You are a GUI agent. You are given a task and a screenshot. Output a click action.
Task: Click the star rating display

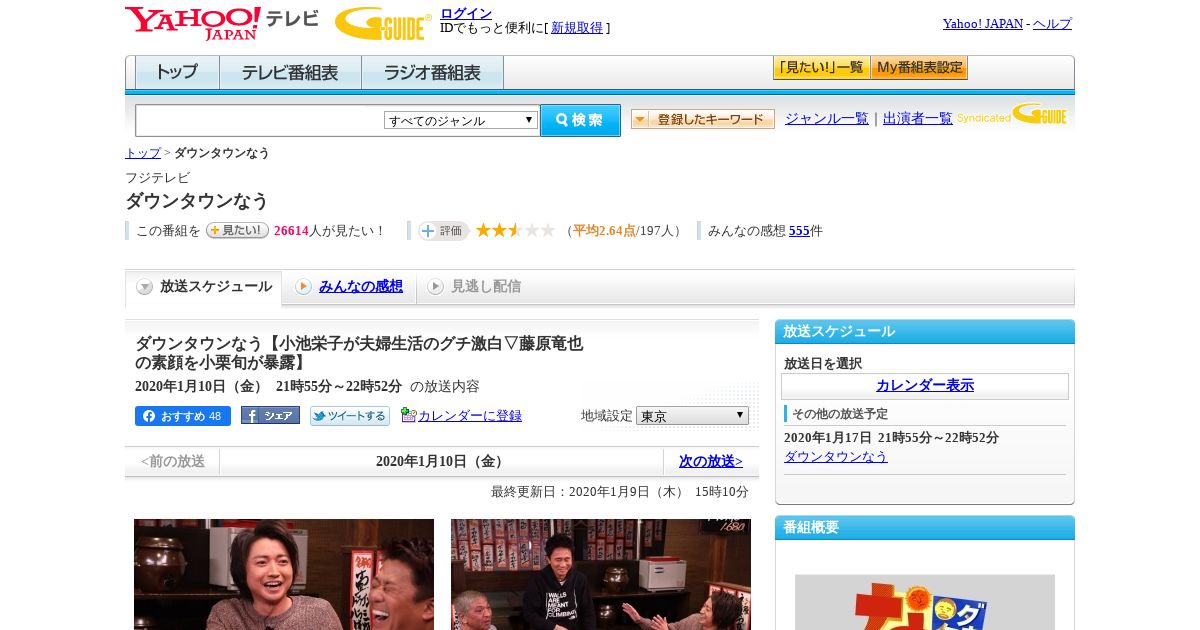point(515,230)
